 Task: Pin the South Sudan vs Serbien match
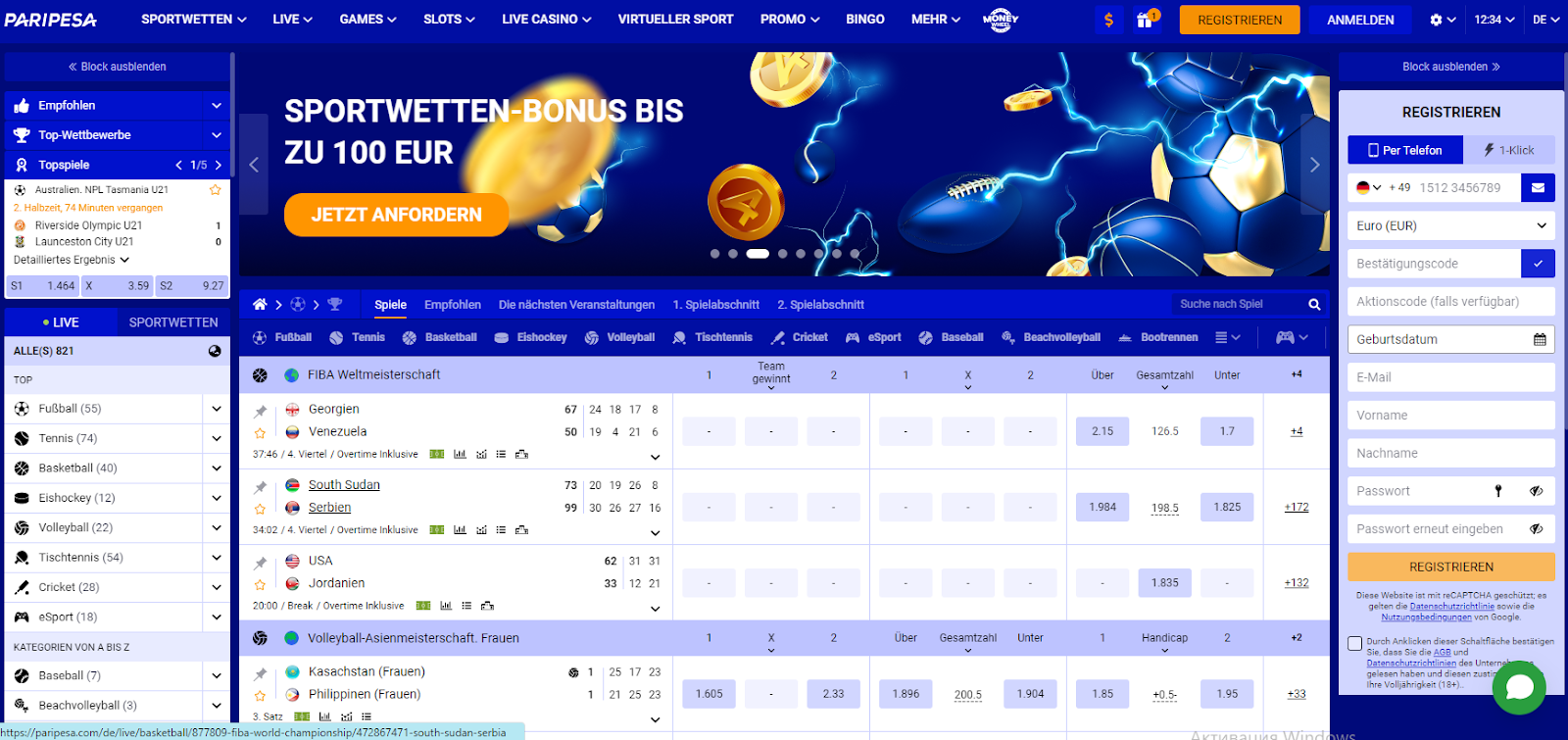[260, 487]
